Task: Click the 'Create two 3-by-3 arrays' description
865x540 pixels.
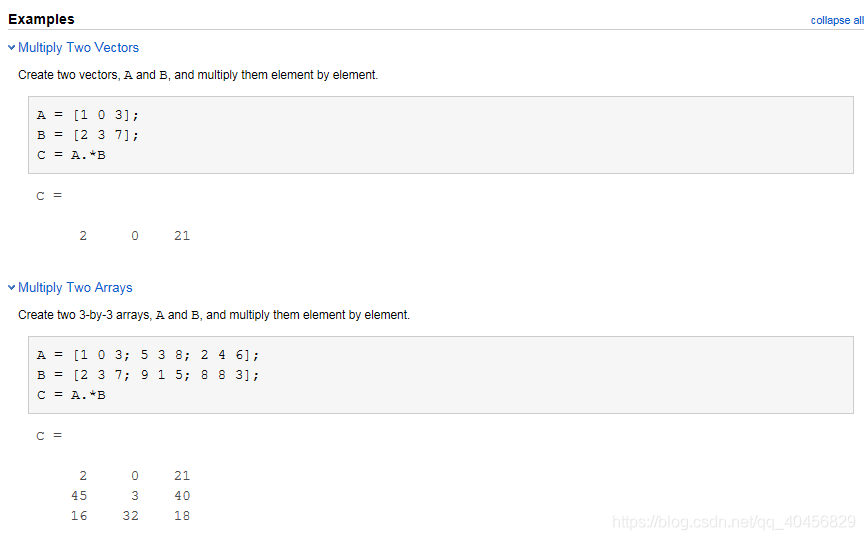Action: point(214,315)
